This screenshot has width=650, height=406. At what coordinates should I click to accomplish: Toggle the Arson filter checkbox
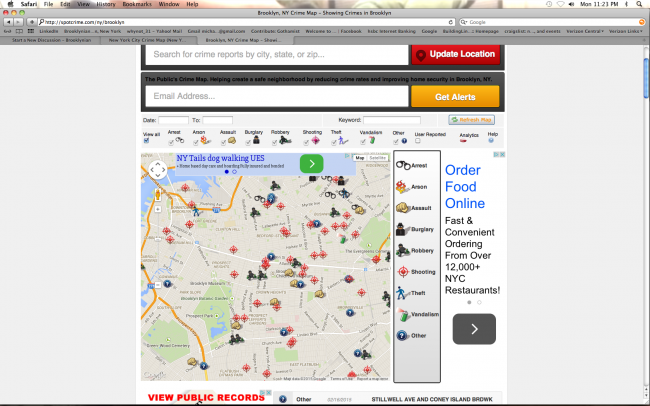click(196, 142)
